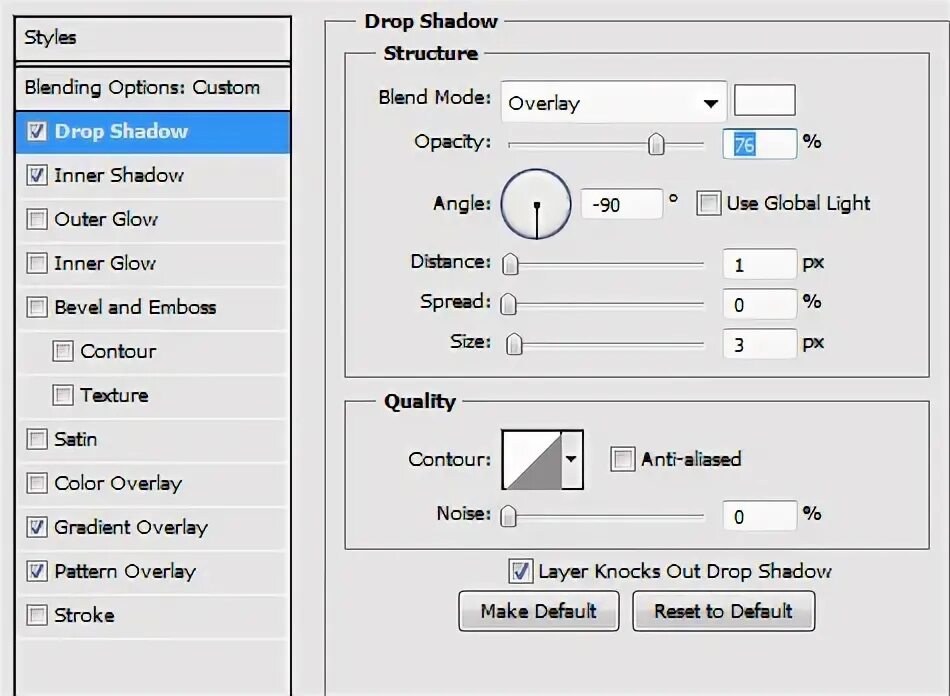The height and width of the screenshot is (696, 950).
Task: Uncheck the Inner Shadow checkbox
Action: point(36,175)
